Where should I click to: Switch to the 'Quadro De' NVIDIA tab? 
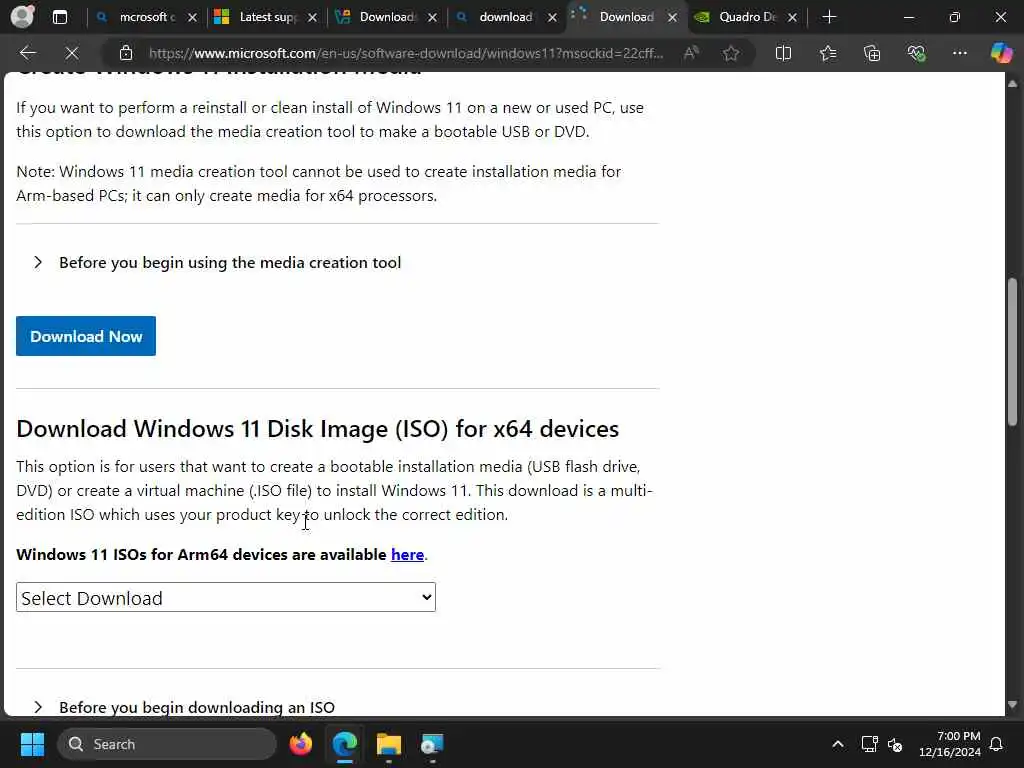tap(744, 17)
